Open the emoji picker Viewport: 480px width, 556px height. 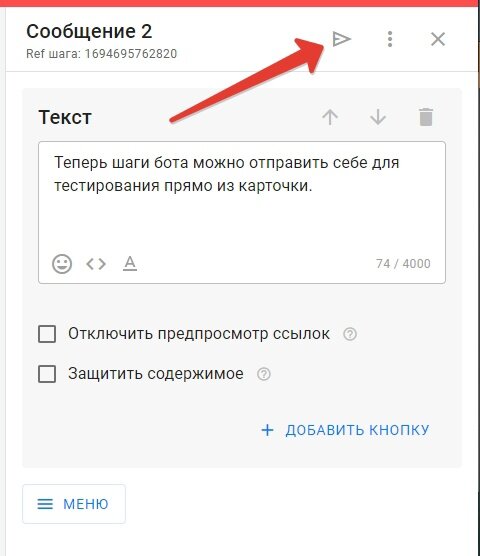[x=62, y=264]
